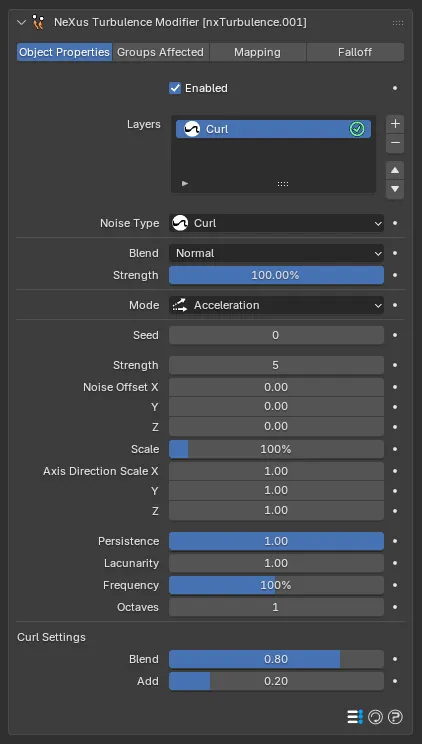
Task: Click the Octaves field
Action: click(x=276, y=607)
